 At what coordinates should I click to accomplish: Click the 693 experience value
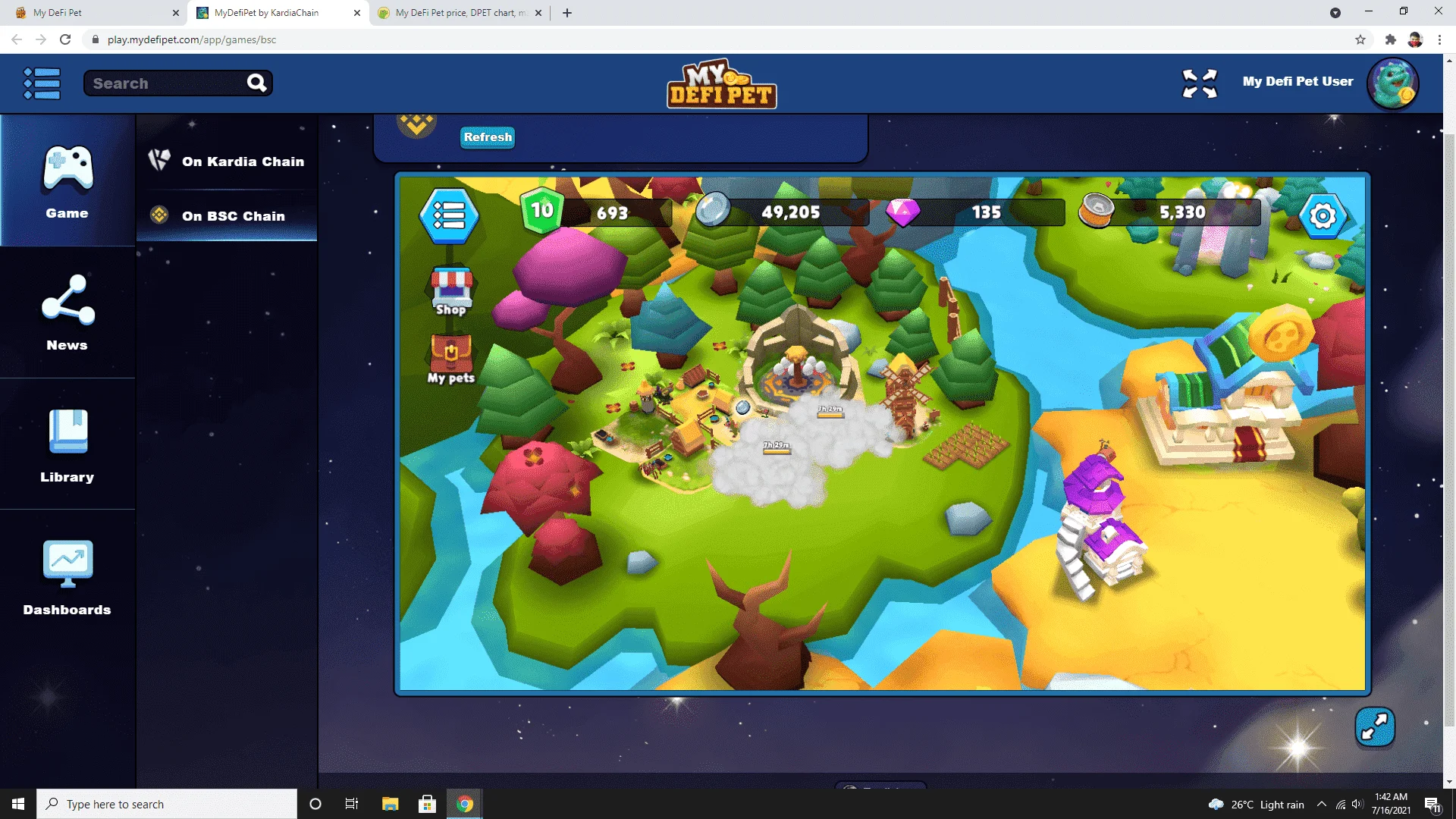(x=612, y=213)
